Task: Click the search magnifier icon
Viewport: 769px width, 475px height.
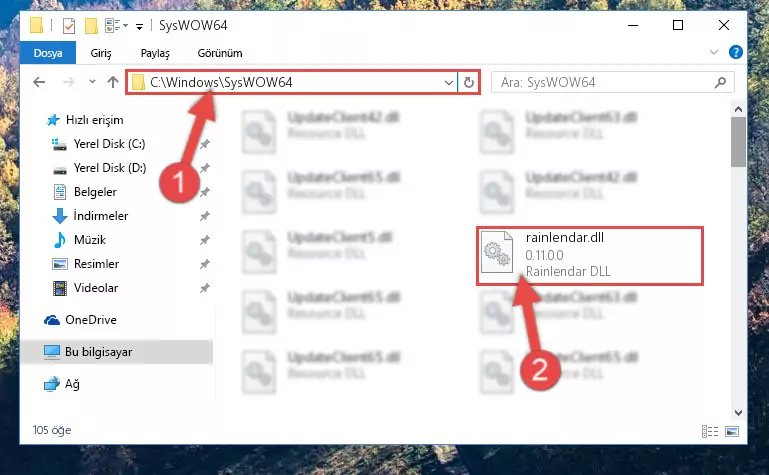Action: [720, 82]
